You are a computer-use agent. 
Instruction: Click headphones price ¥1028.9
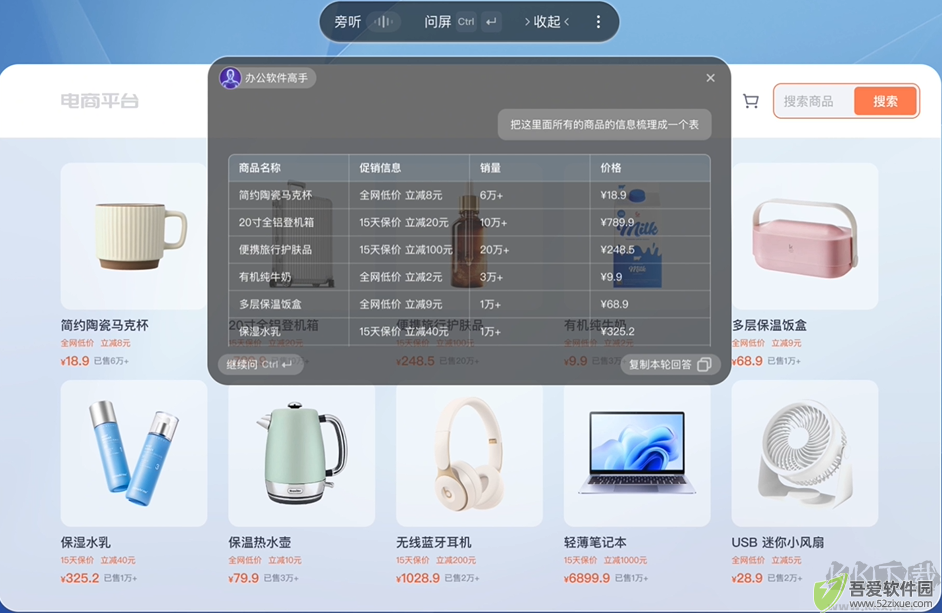click(x=418, y=578)
